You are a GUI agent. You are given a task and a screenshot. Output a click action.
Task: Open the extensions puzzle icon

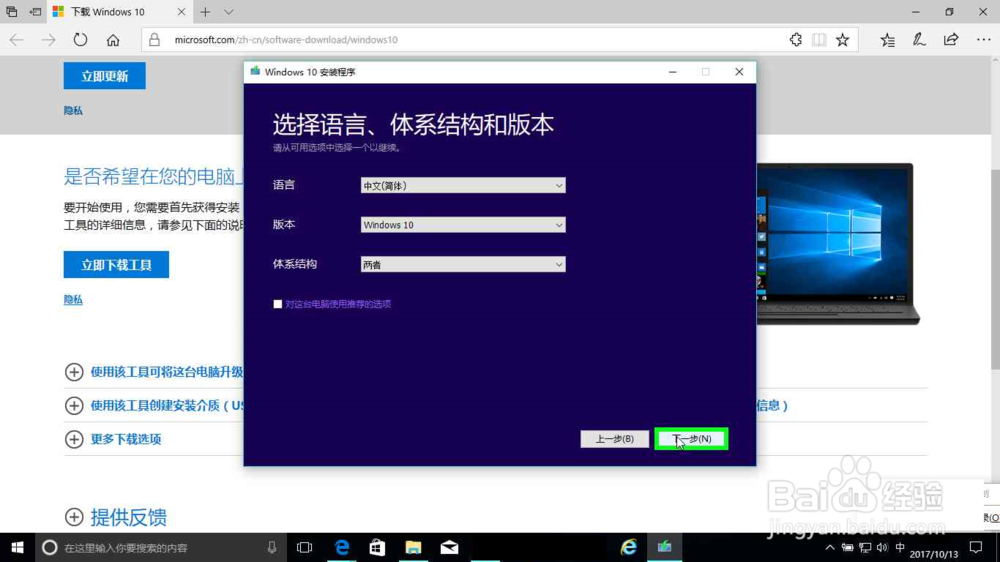(795, 40)
